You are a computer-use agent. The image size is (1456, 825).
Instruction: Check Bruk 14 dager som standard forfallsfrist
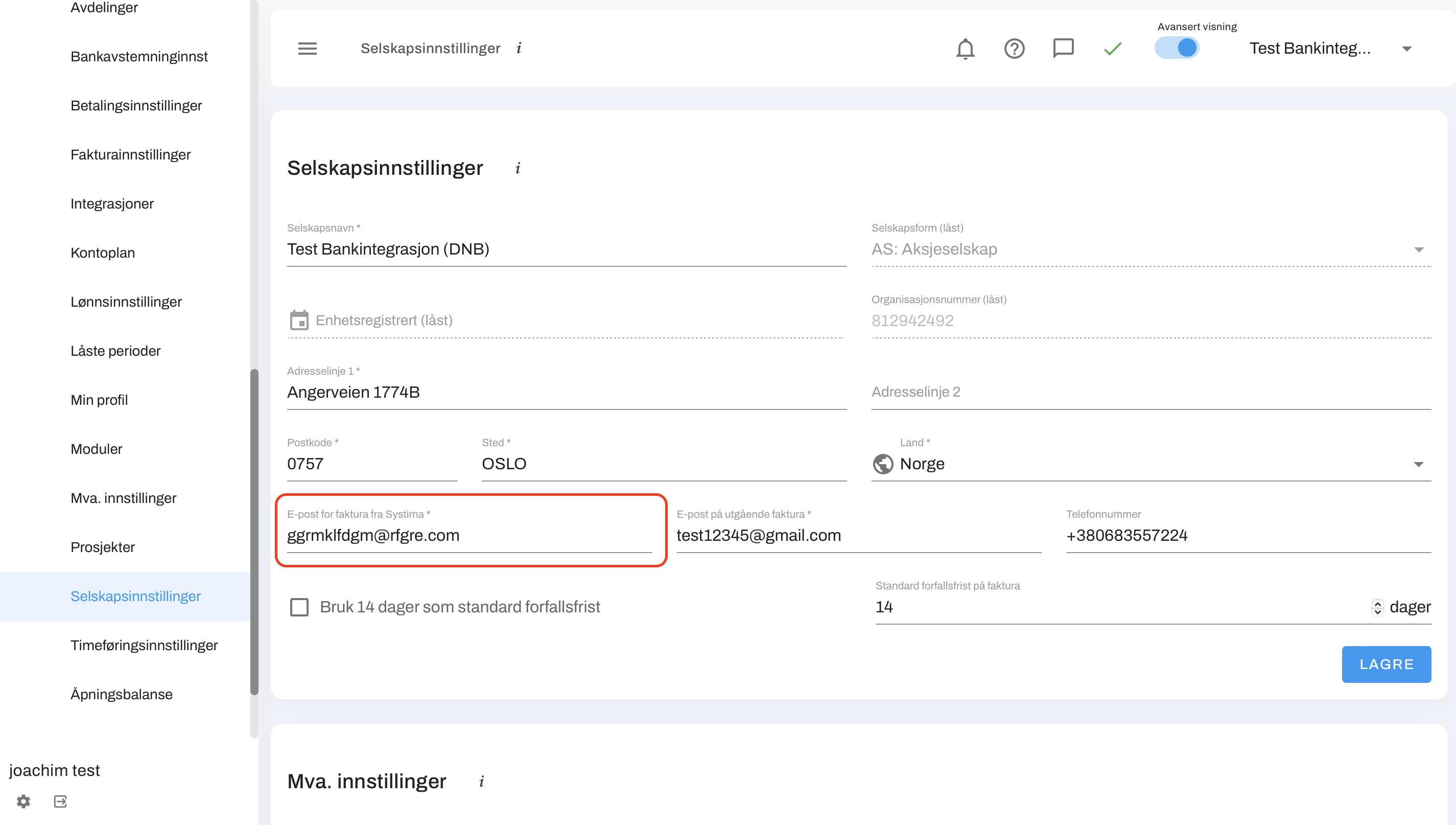point(299,607)
